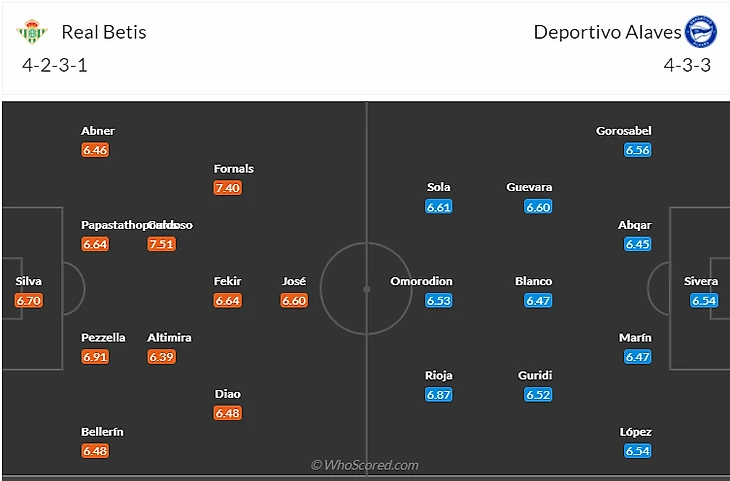
Task: Open the Real Betis team name link
Action: [x=104, y=32]
